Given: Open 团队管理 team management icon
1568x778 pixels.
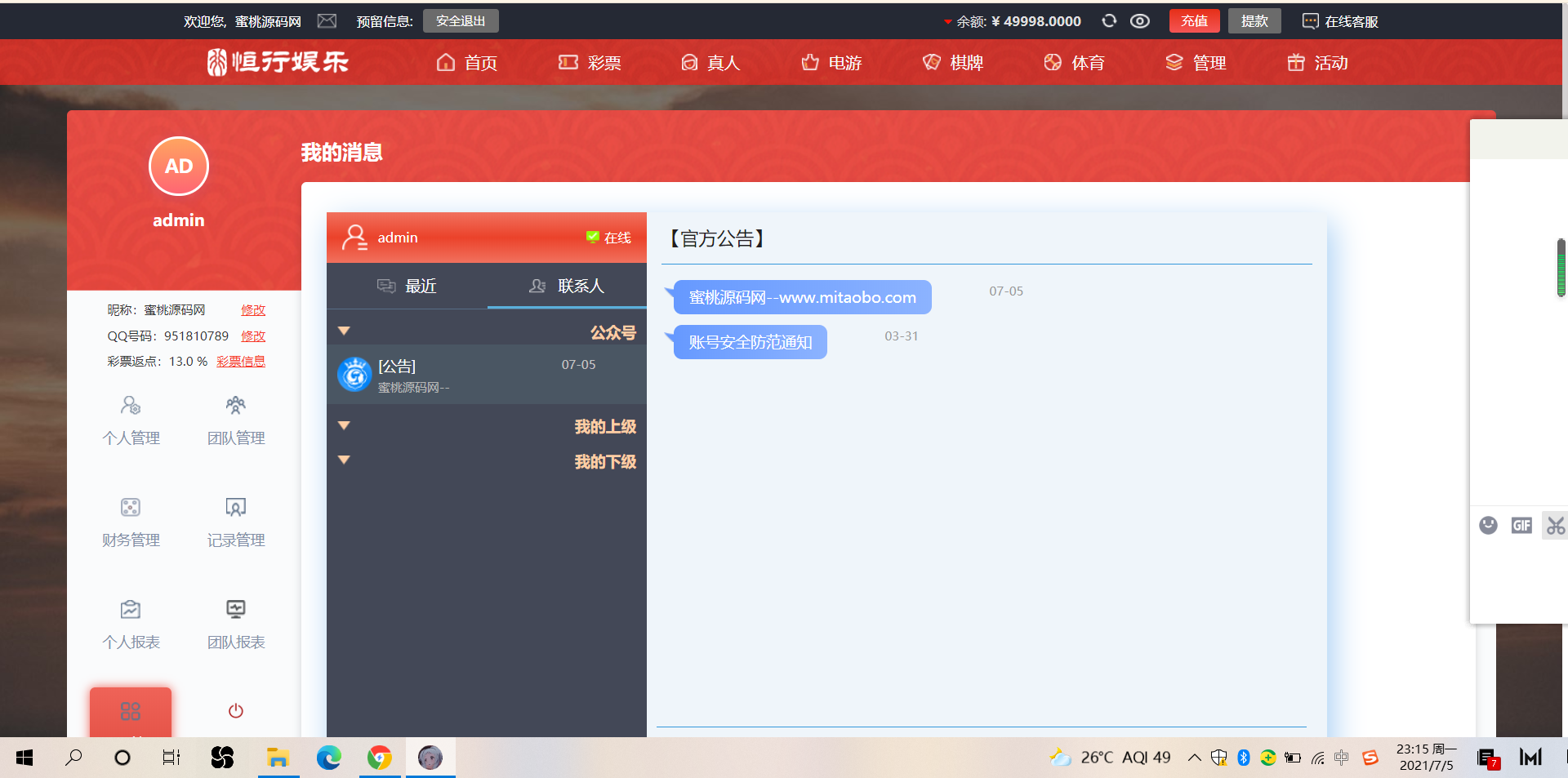Looking at the screenshot, I should (x=235, y=406).
